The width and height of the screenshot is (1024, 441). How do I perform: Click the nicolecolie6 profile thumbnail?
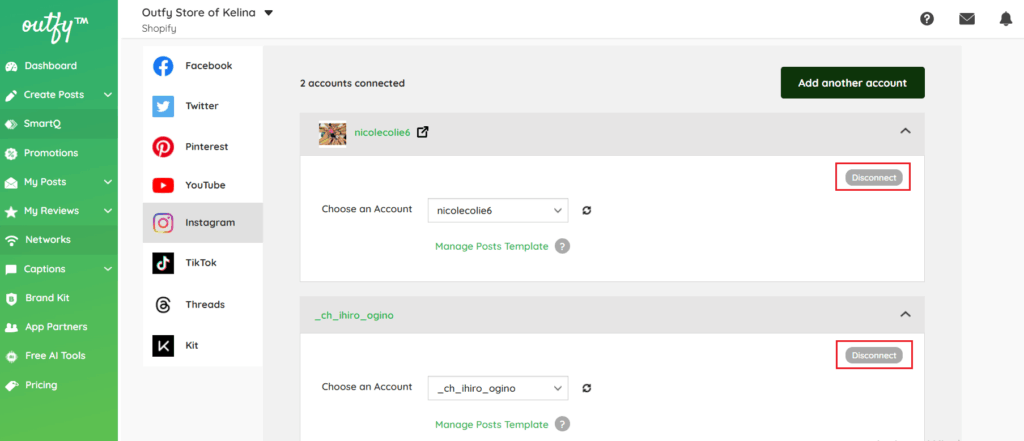332,132
